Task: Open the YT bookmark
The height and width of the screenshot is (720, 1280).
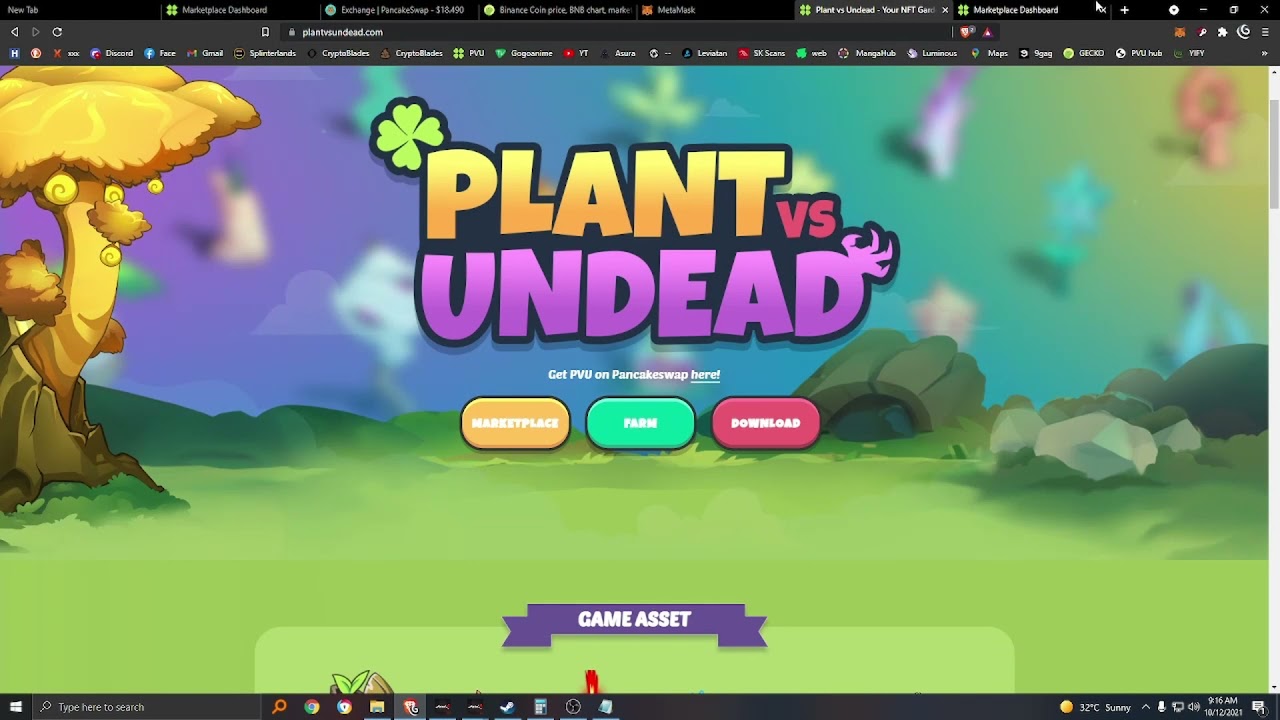Action: point(576,53)
